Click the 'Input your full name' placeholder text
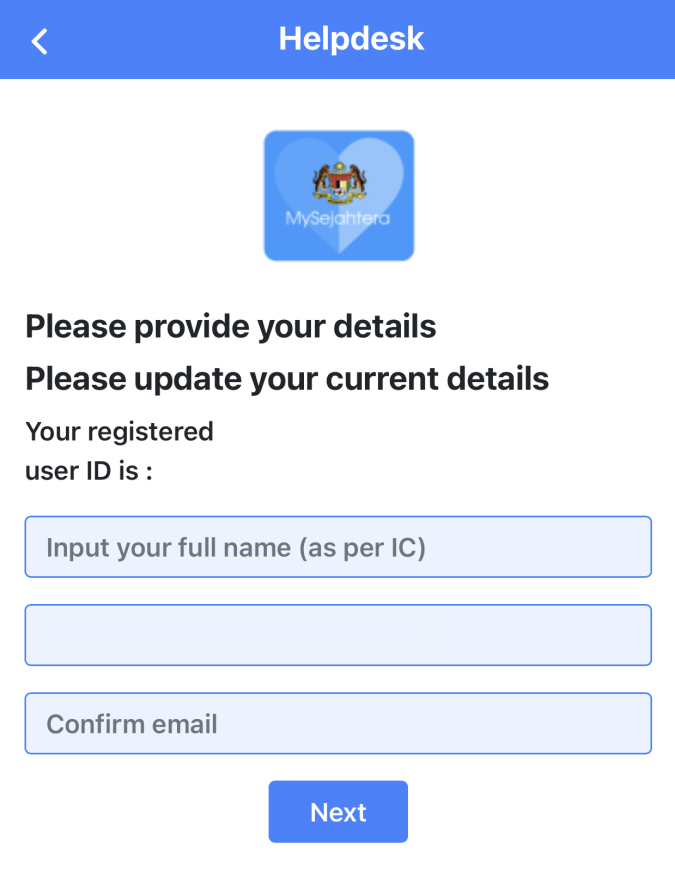675x870 pixels. click(236, 548)
